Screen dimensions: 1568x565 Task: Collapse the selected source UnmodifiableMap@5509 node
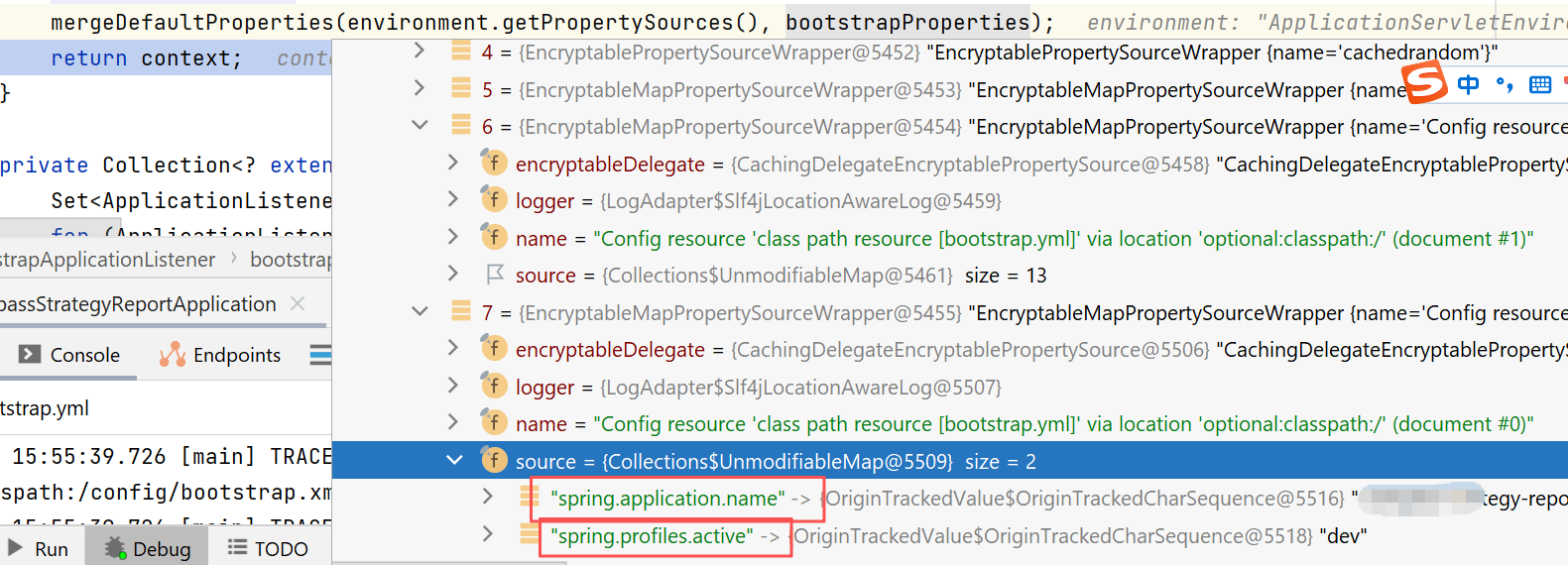click(x=454, y=461)
